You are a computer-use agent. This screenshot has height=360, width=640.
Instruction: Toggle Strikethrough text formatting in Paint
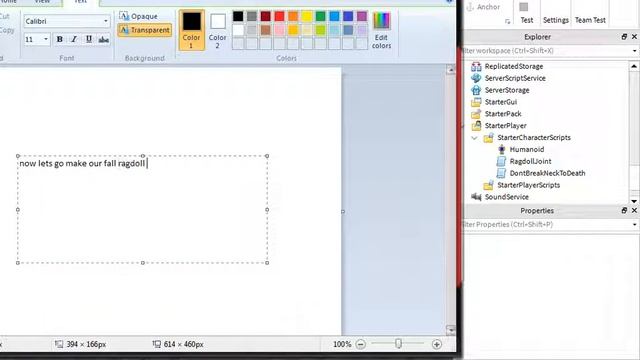(x=104, y=39)
